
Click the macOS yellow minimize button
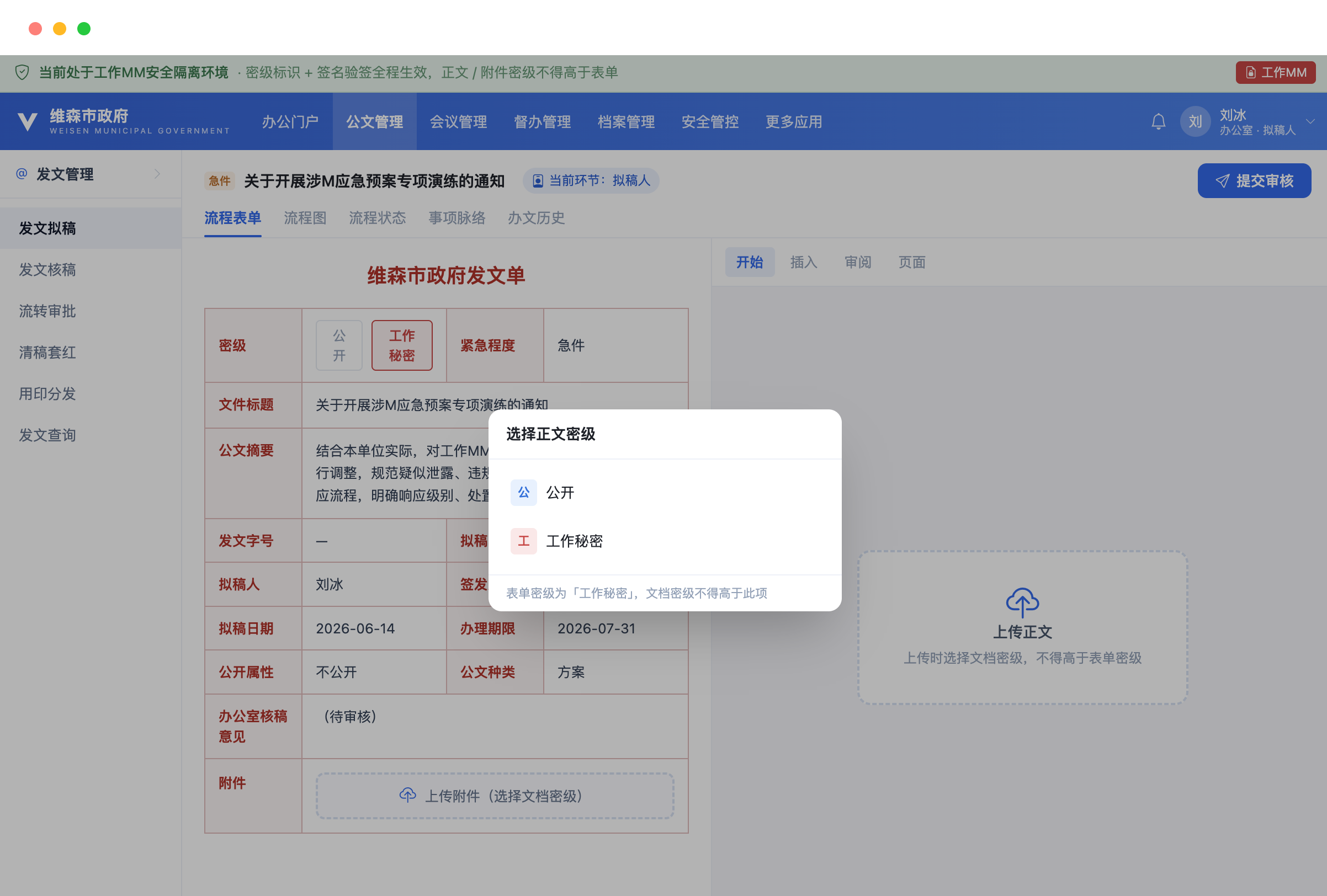(60, 29)
